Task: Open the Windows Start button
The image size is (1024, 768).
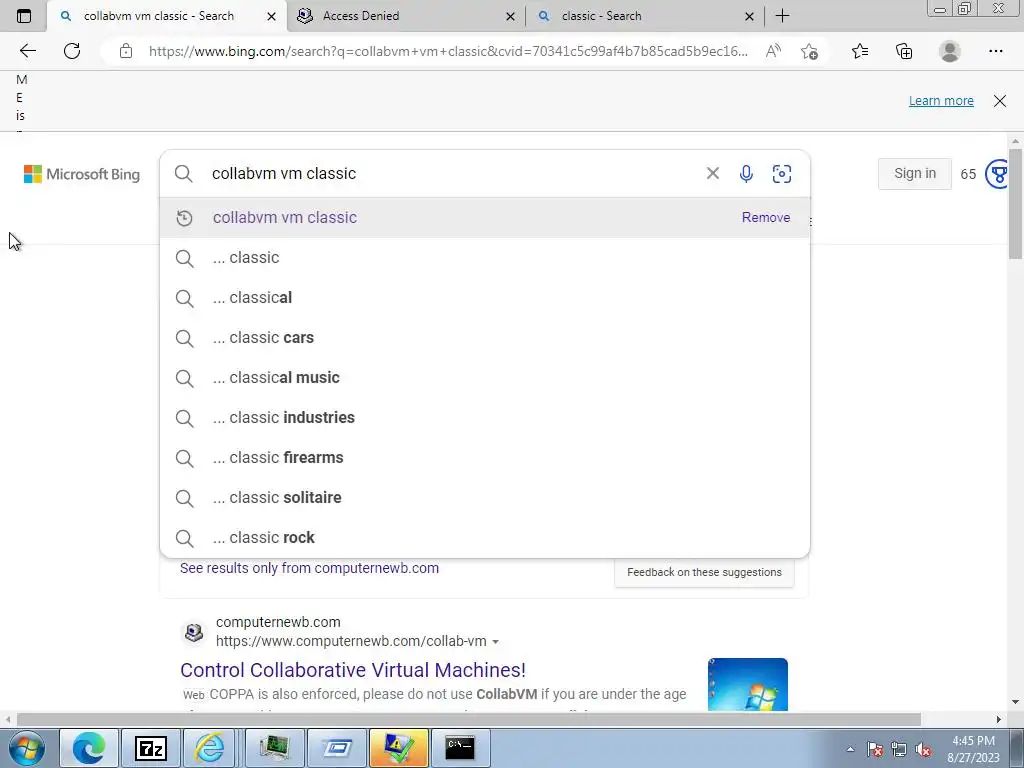Action: (x=27, y=748)
